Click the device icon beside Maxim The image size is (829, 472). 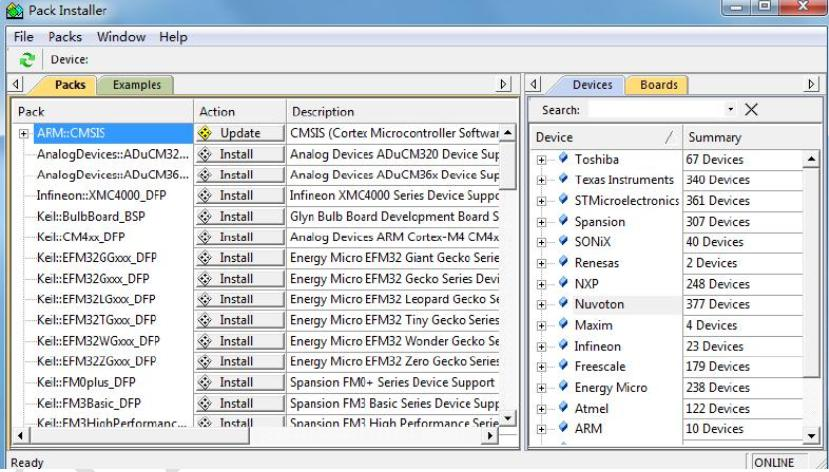point(564,324)
